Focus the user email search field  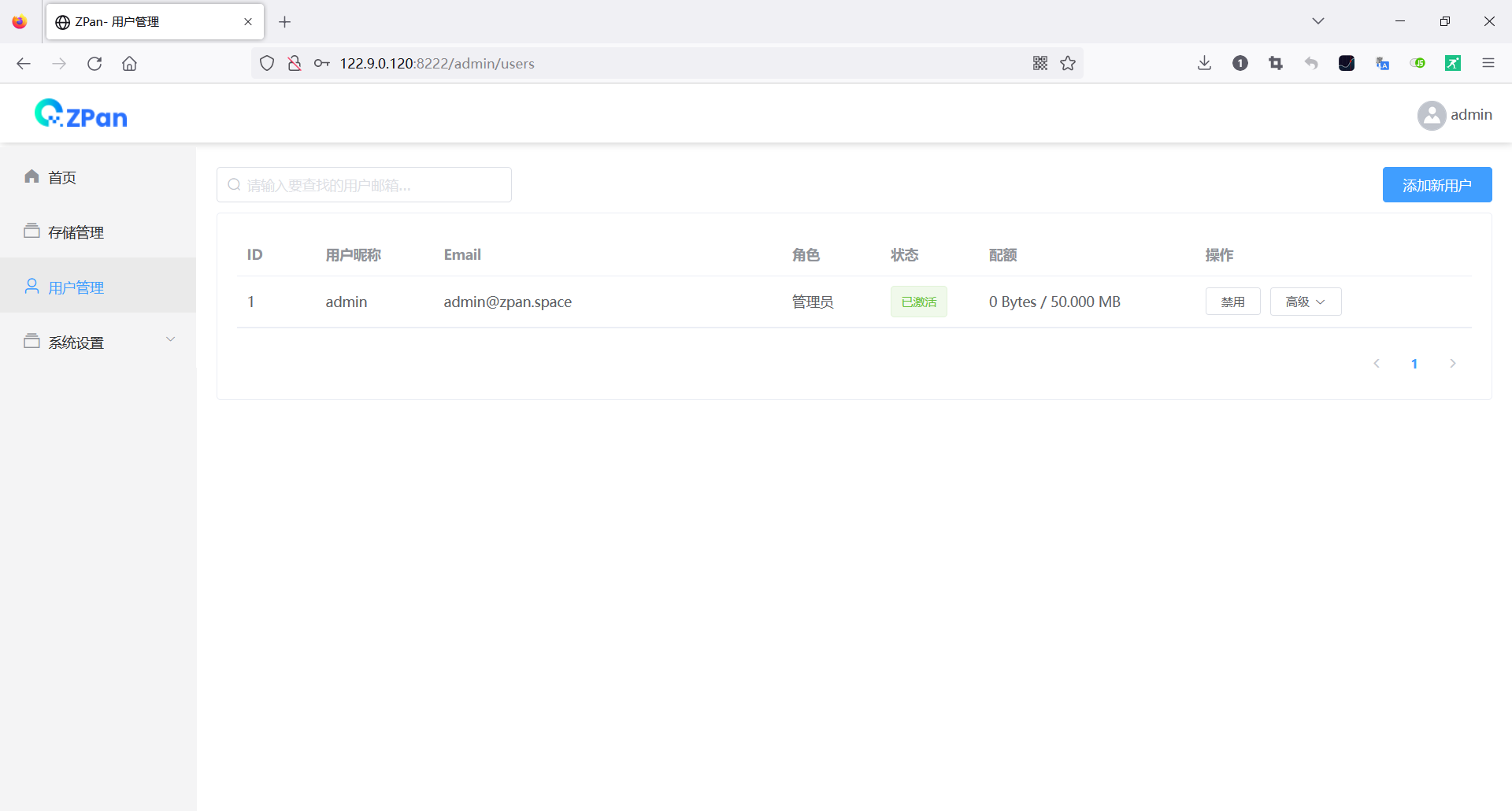364,185
